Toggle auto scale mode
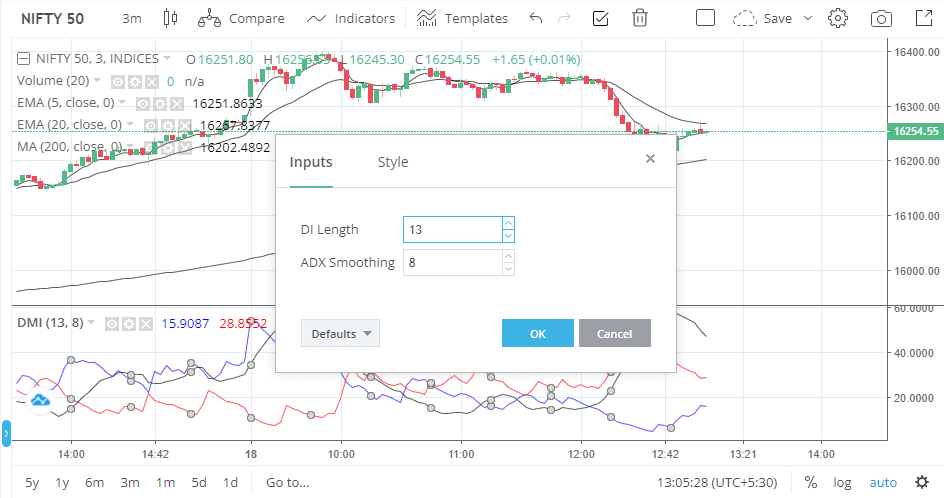Screen dimensions: 944x498 point(883,482)
